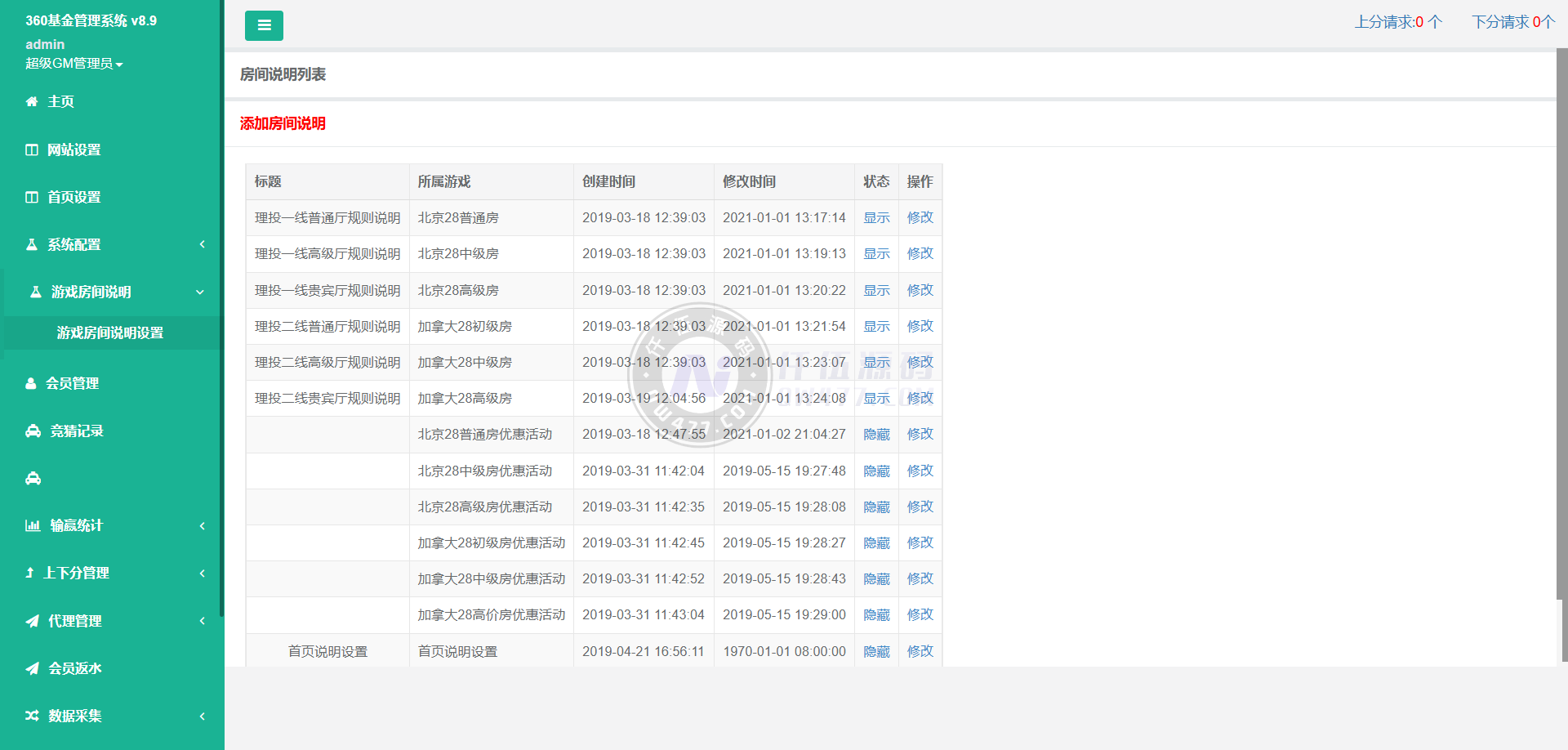Image resolution: width=1568 pixels, height=750 pixels.
Task: Toggle 显示 status for 北京28普通房 row
Action: [x=876, y=218]
